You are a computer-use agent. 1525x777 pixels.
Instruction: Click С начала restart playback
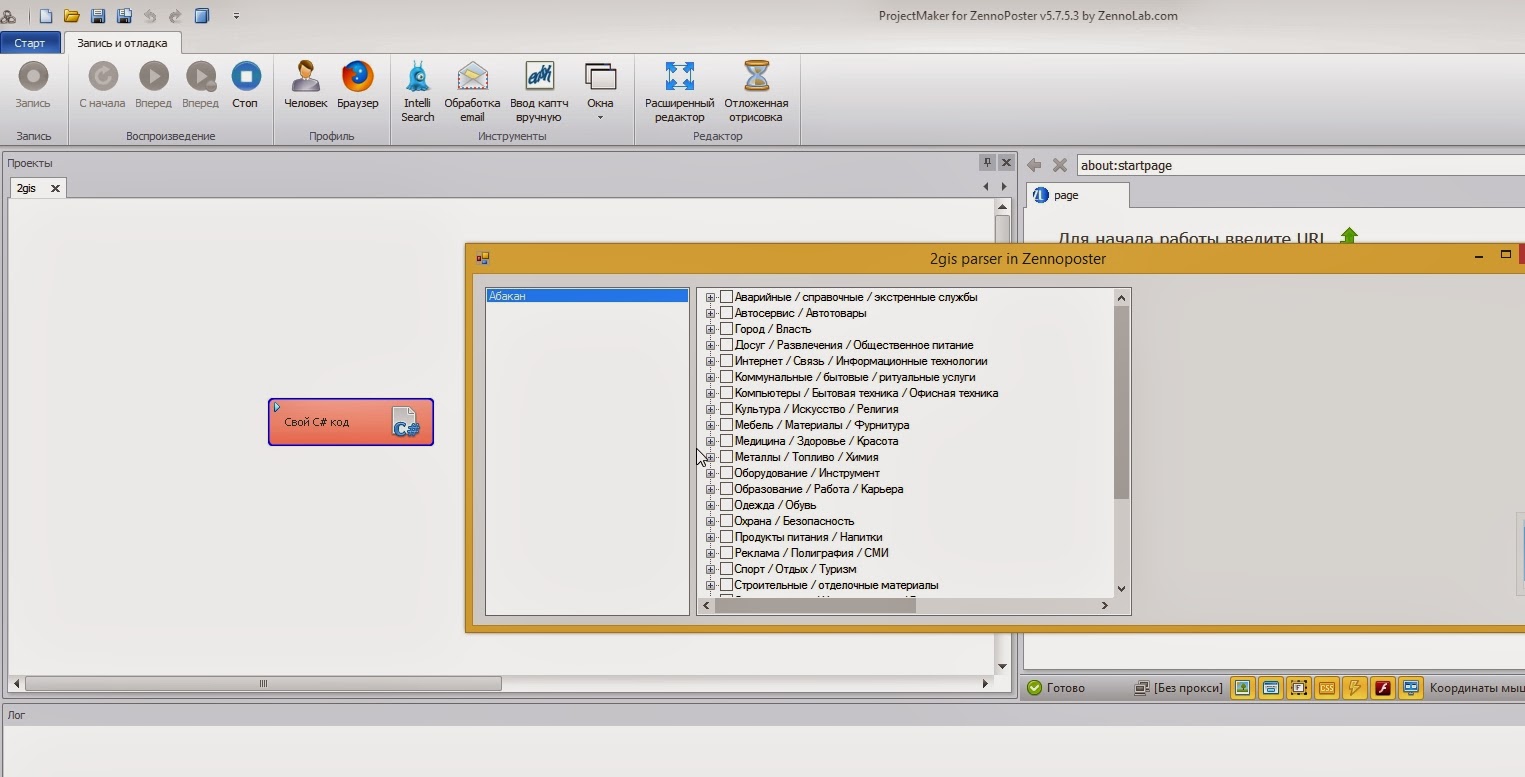pos(102,86)
